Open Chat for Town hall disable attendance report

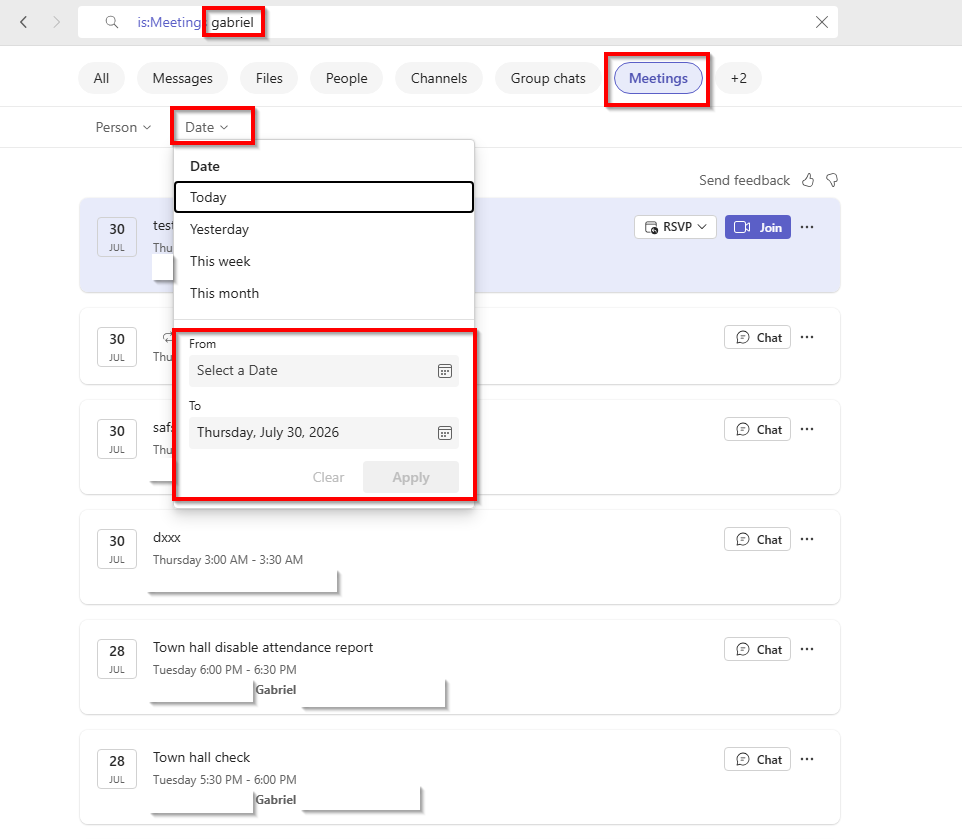757,649
